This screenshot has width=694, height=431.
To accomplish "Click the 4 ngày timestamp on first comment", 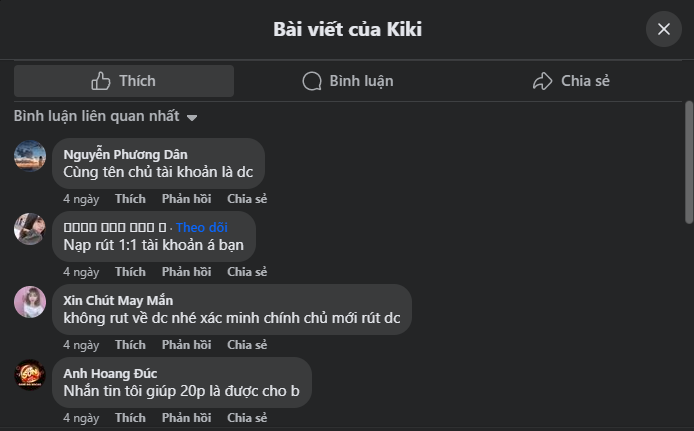I will tap(81, 199).
